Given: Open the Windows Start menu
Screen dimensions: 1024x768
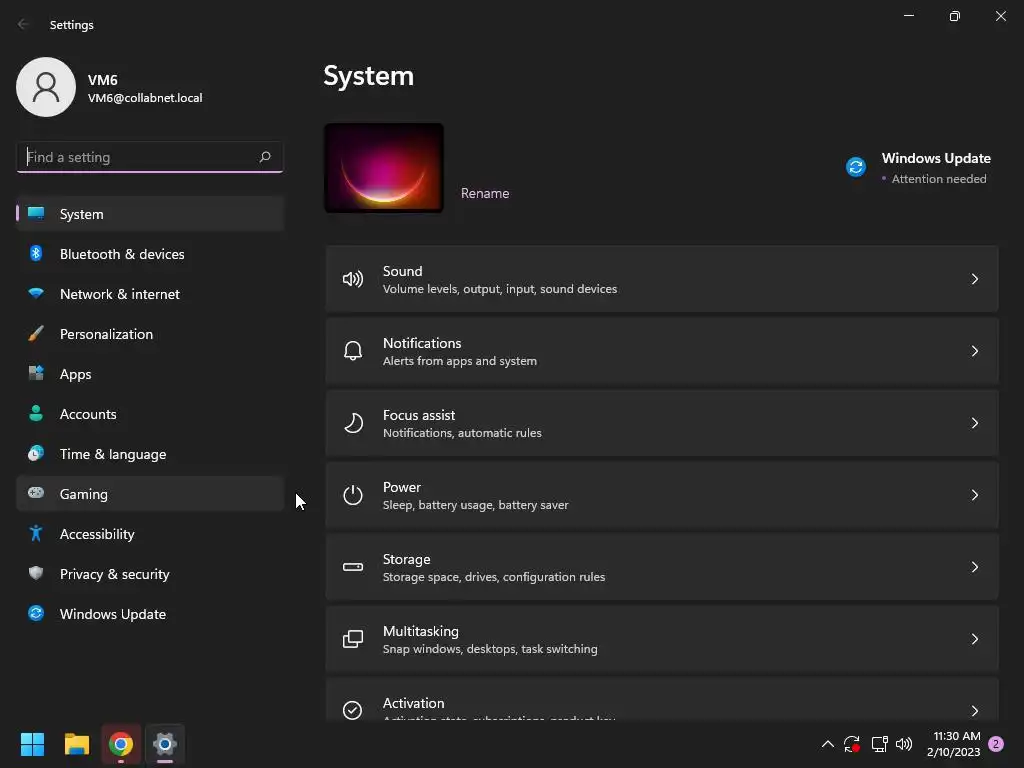Looking at the screenshot, I should coord(32,744).
